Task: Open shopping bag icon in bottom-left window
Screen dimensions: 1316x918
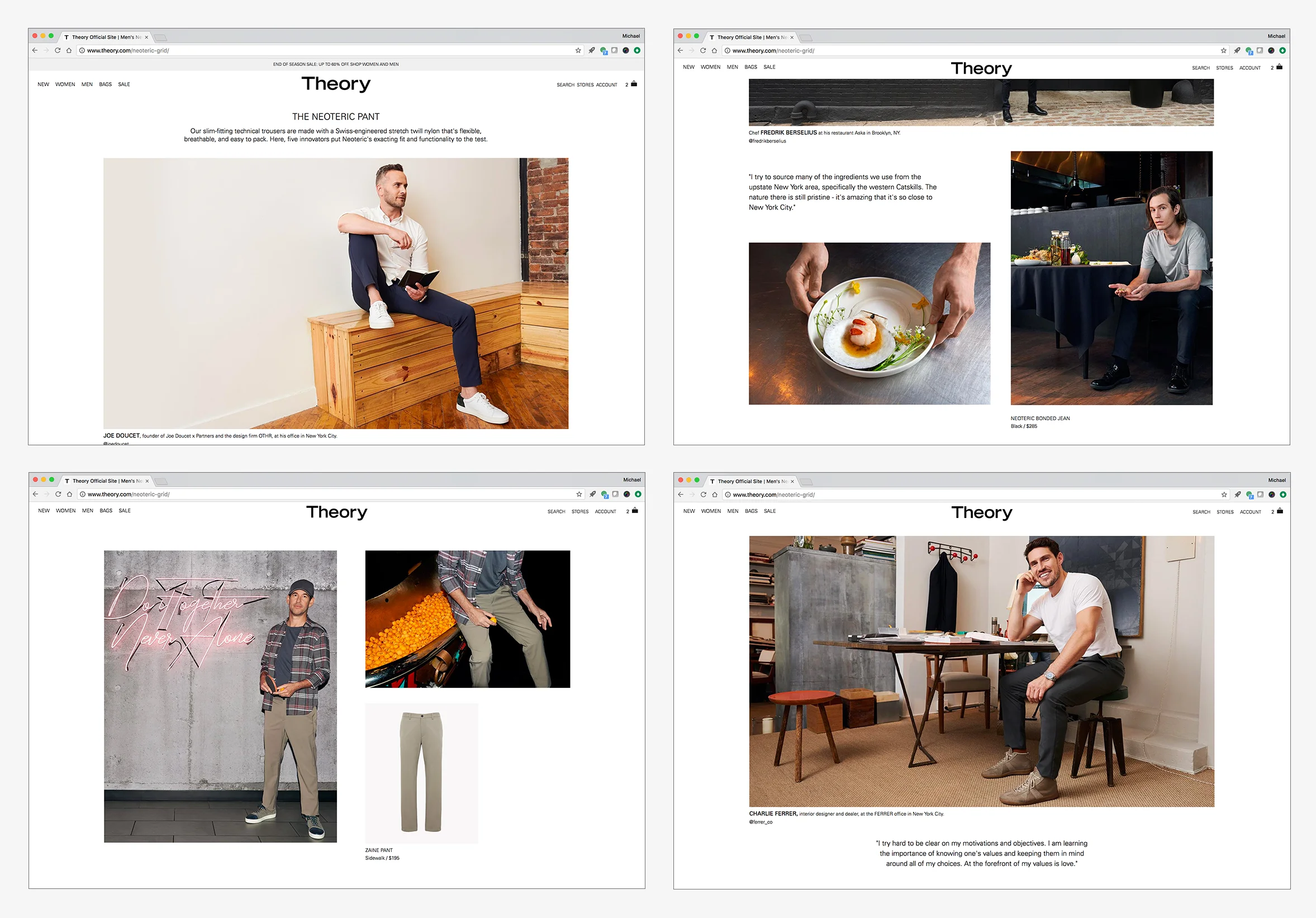Action: (634, 510)
